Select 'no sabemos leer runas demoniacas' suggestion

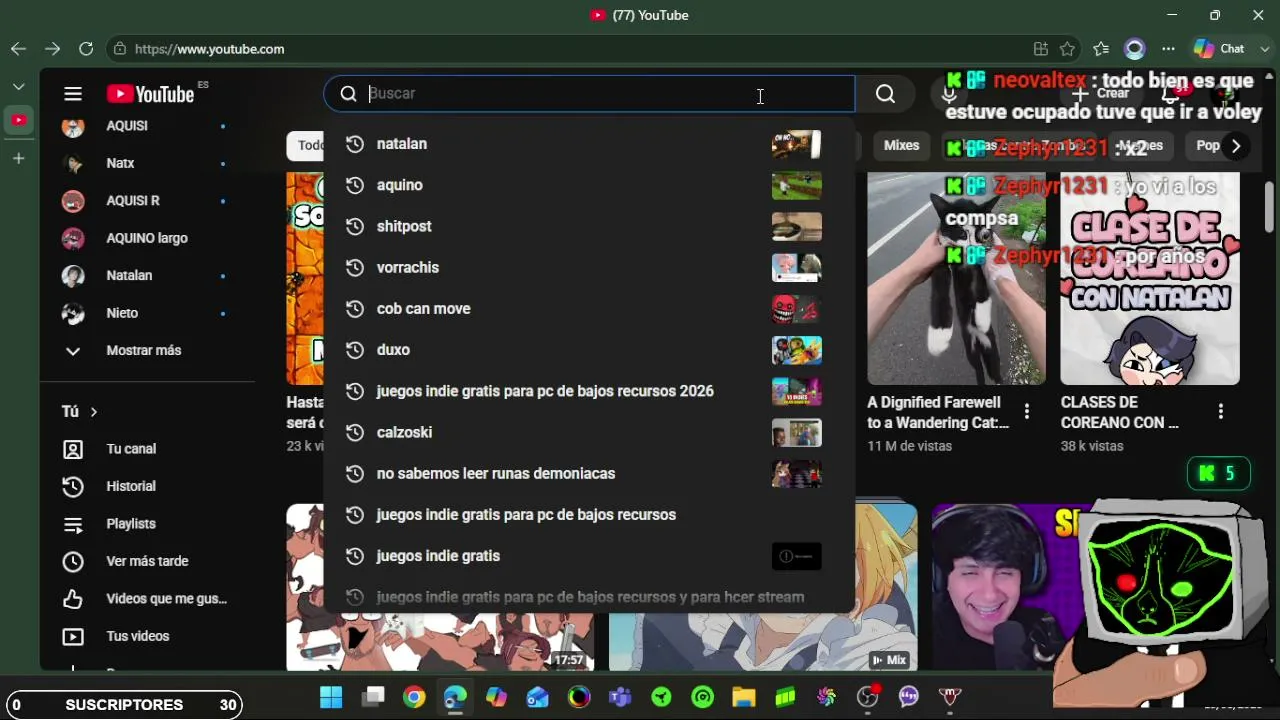pyautogui.click(x=589, y=474)
